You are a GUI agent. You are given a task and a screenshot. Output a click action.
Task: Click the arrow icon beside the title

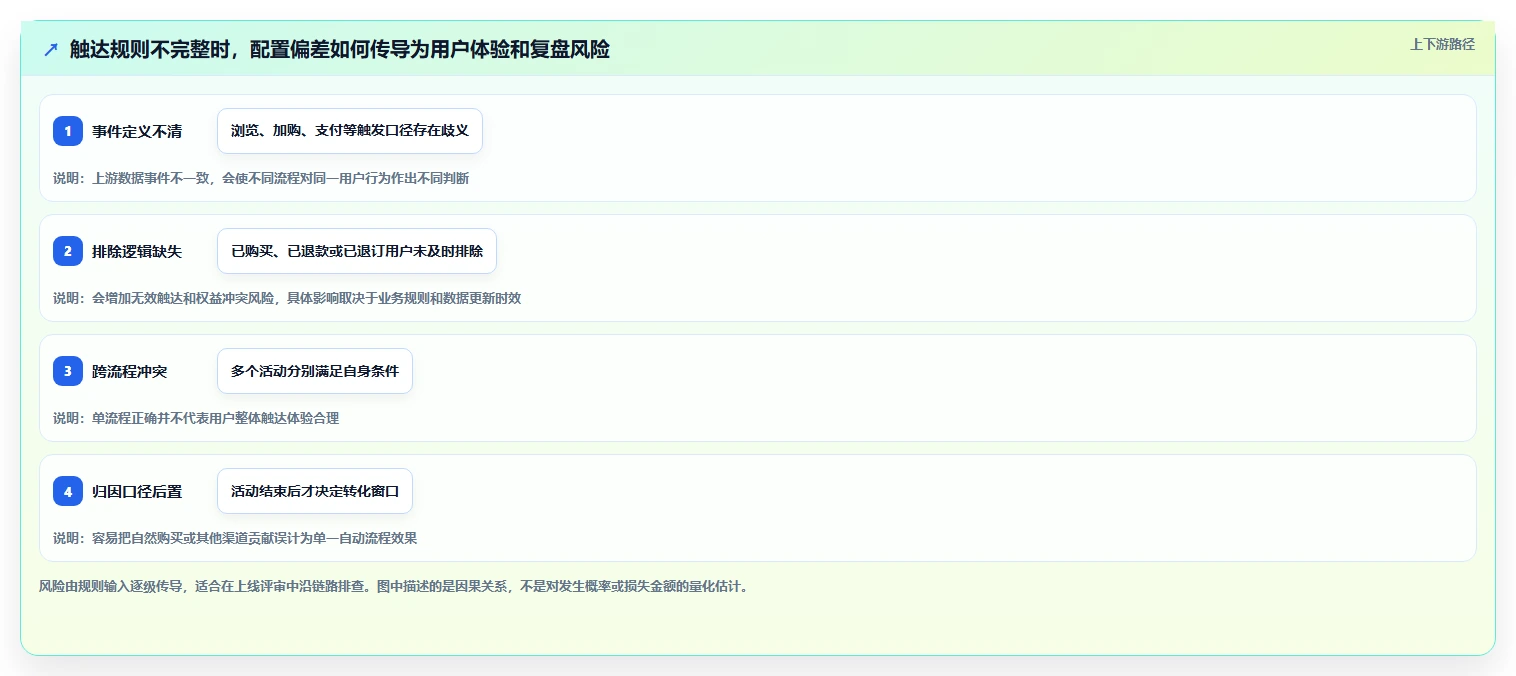click(x=51, y=49)
